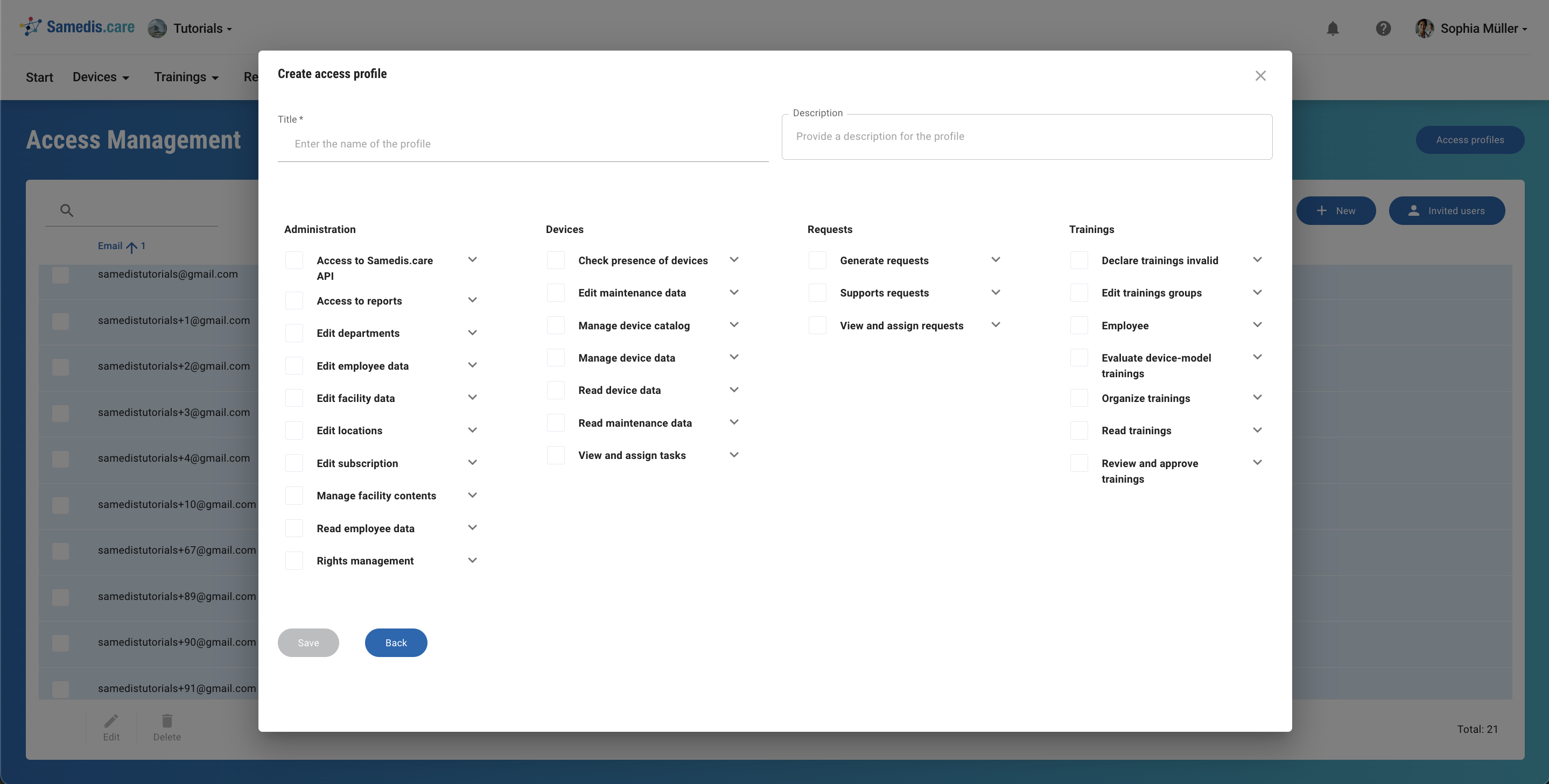The width and height of the screenshot is (1549, 784).
Task: Enable the Read trainings checkbox
Action: (x=1079, y=429)
